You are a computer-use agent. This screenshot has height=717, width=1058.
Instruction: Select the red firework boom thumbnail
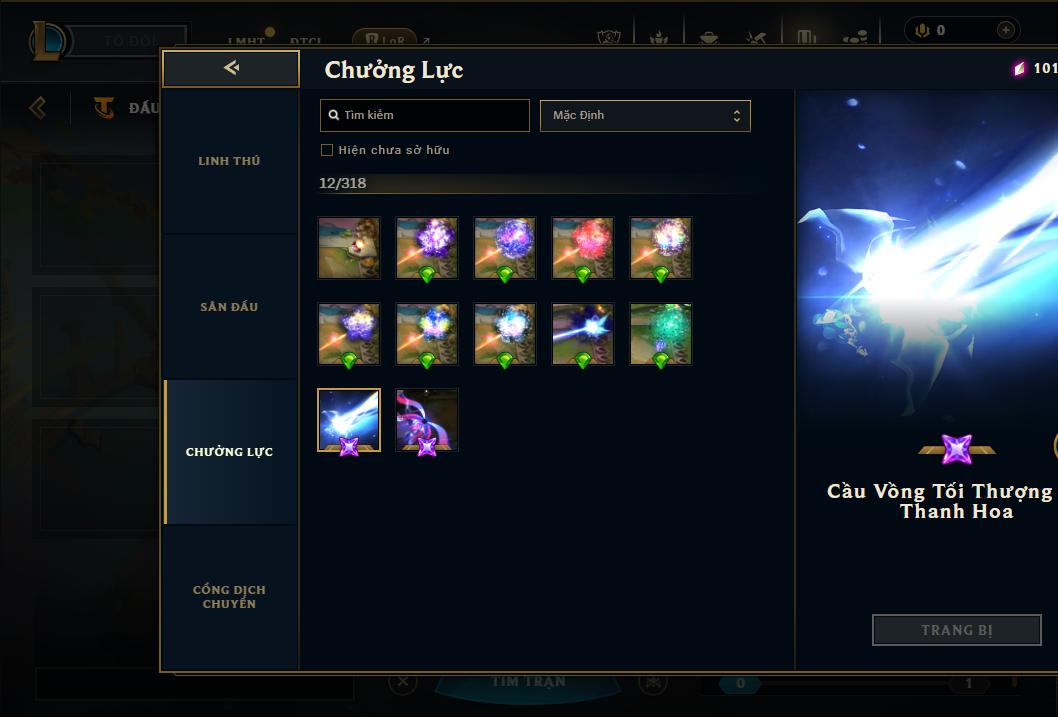(583, 248)
